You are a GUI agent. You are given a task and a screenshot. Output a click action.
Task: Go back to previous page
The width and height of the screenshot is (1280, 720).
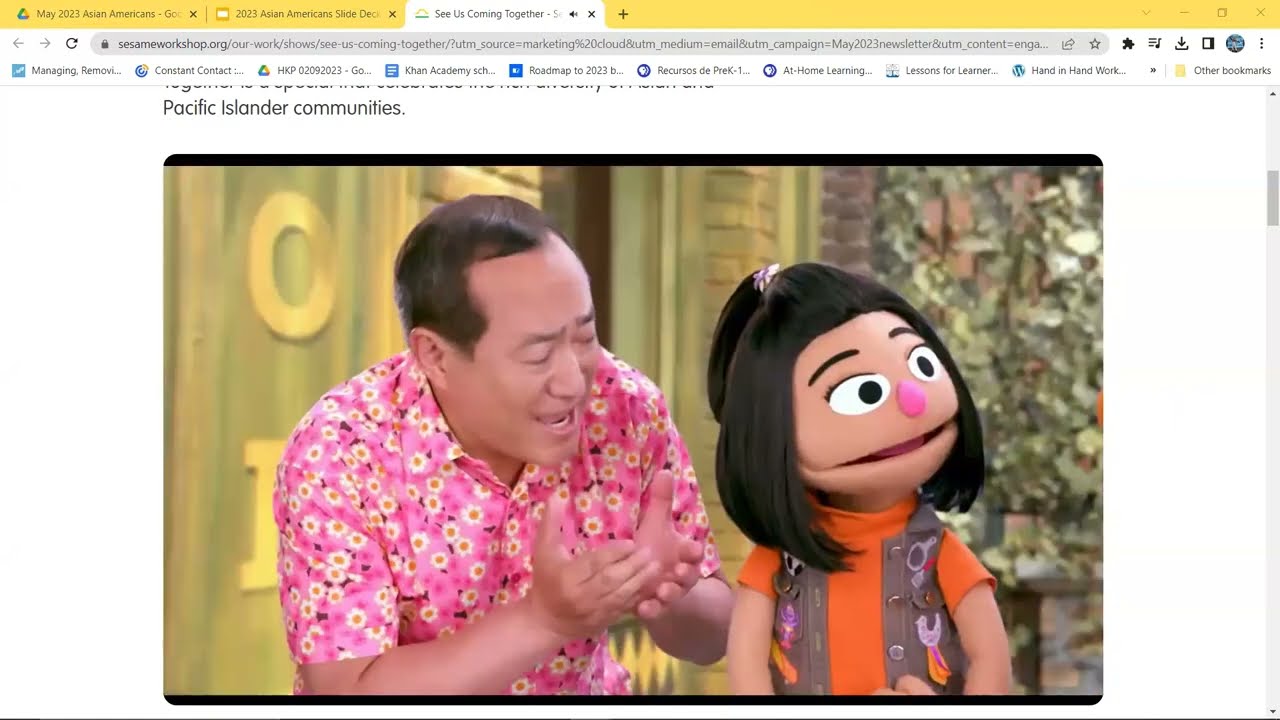(18, 44)
